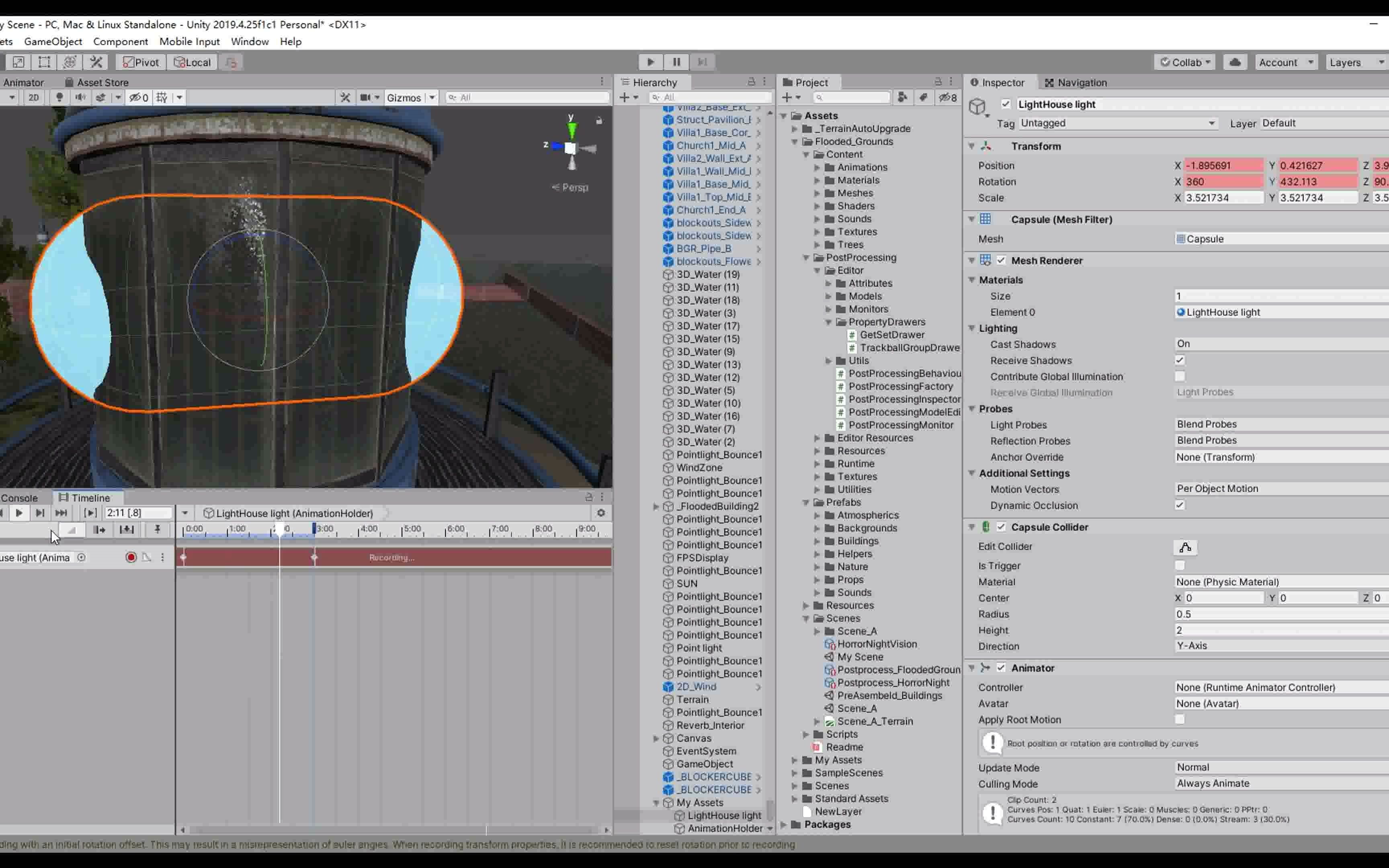This screenshot has width=1389, height=868.
Task: Open the Layers dropdown
Action: click(1356, 62)
